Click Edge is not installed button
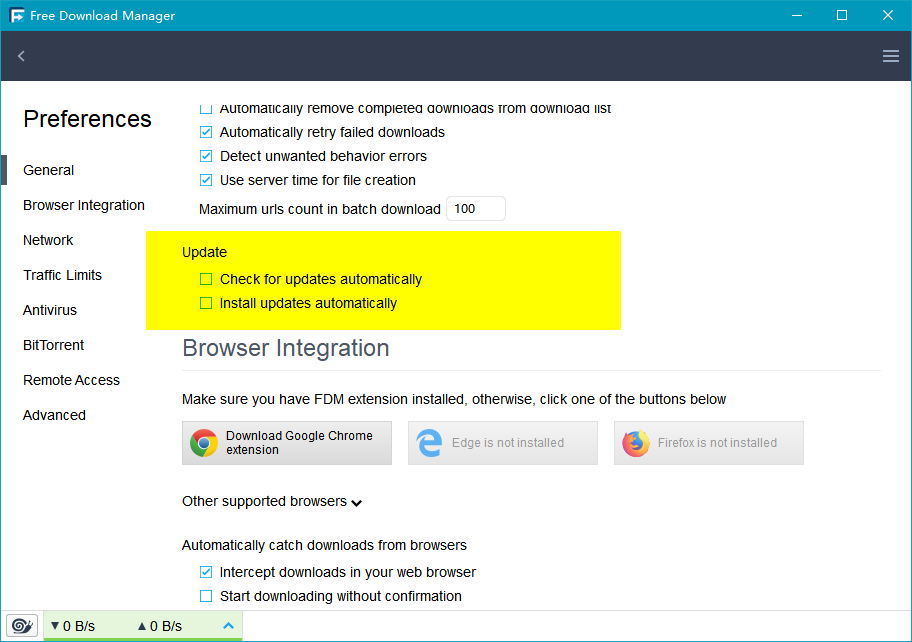The image size is (912, 642). pyautogui.click(x=503, y=443)
